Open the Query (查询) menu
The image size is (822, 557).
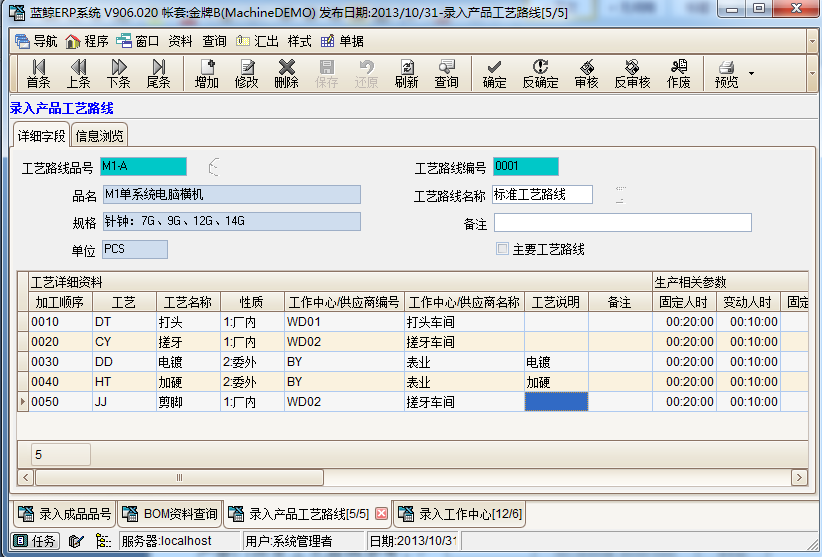coord(214,41)
